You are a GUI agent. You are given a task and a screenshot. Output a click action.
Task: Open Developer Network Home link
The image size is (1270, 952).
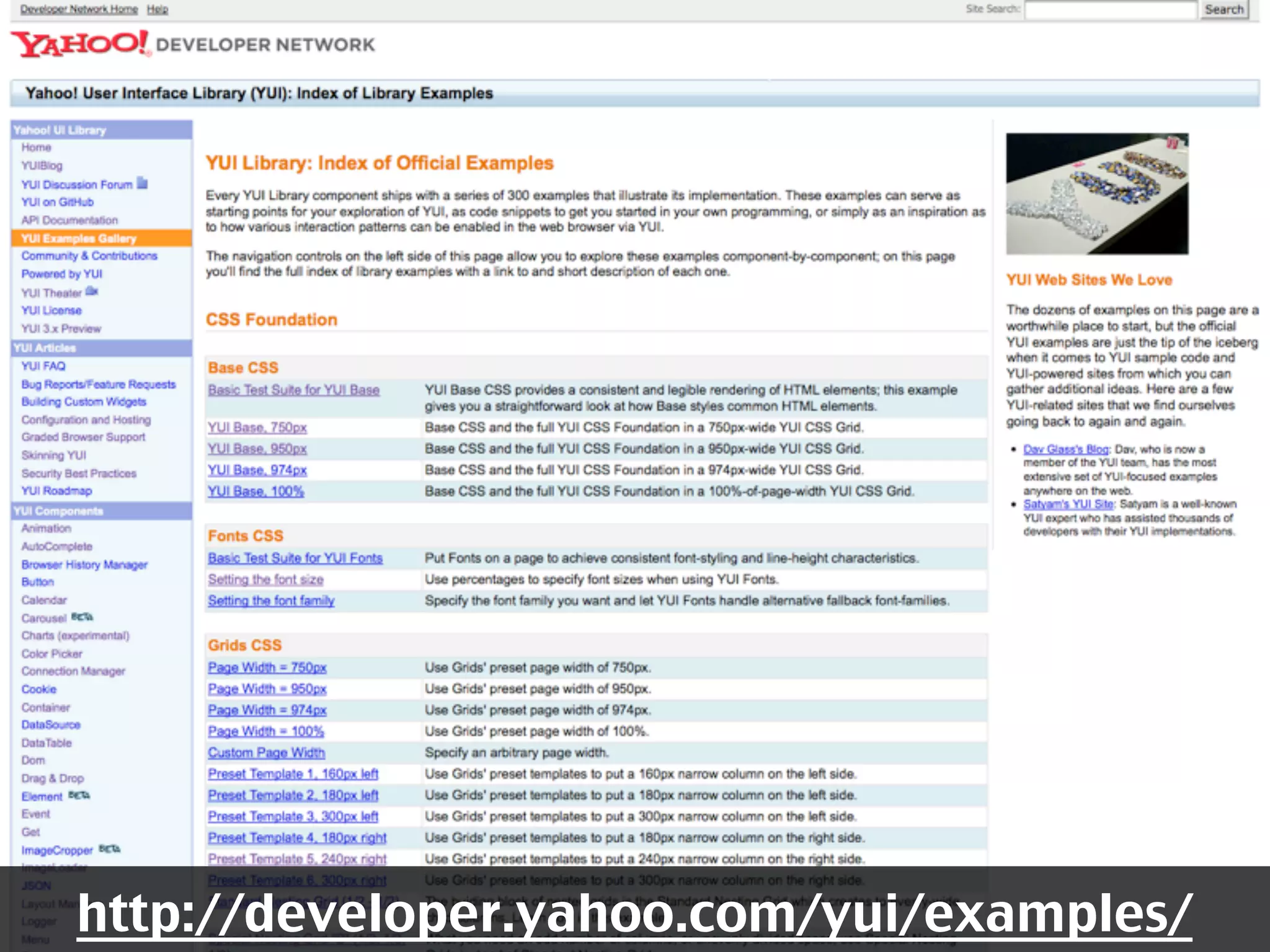coord(79,9)
